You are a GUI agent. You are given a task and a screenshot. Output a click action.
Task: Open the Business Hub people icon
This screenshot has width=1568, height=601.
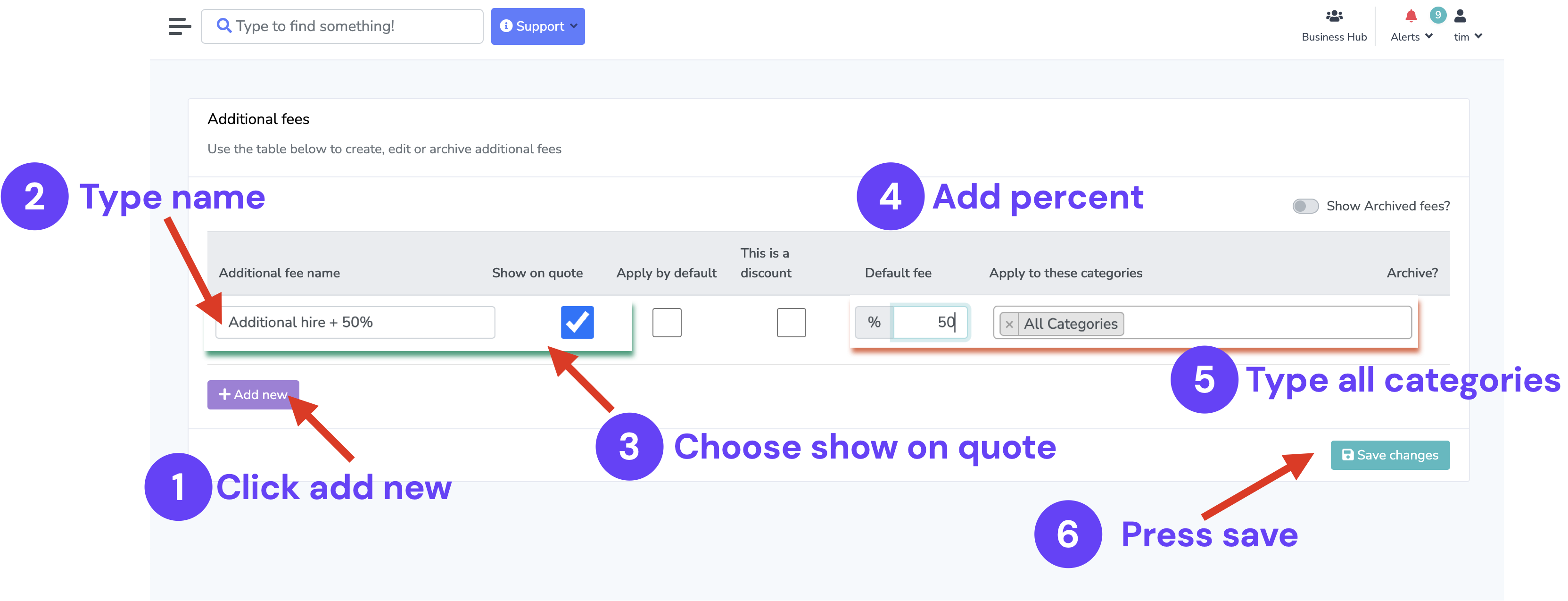(1334, 16)
